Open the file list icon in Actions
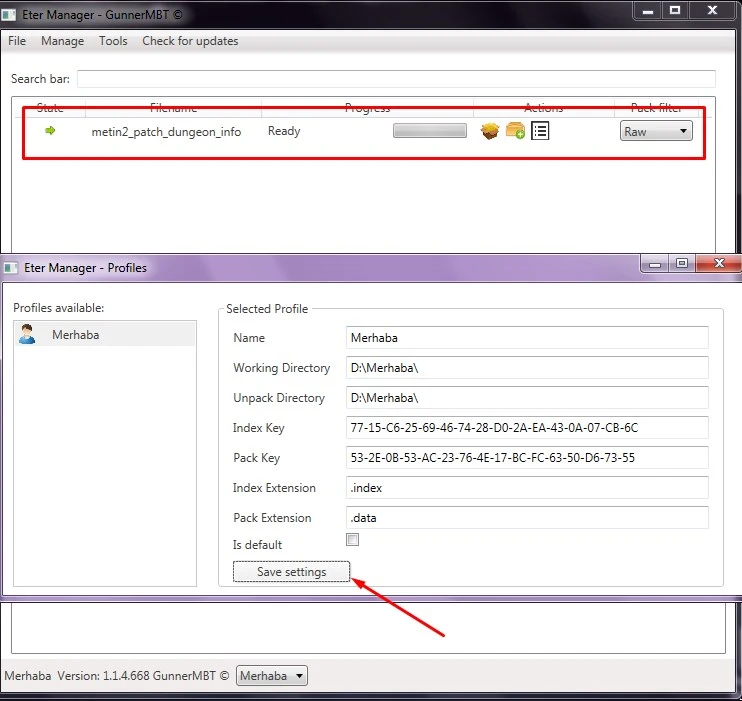The height and width of the screenshot is (701, 742). point(540,131)
